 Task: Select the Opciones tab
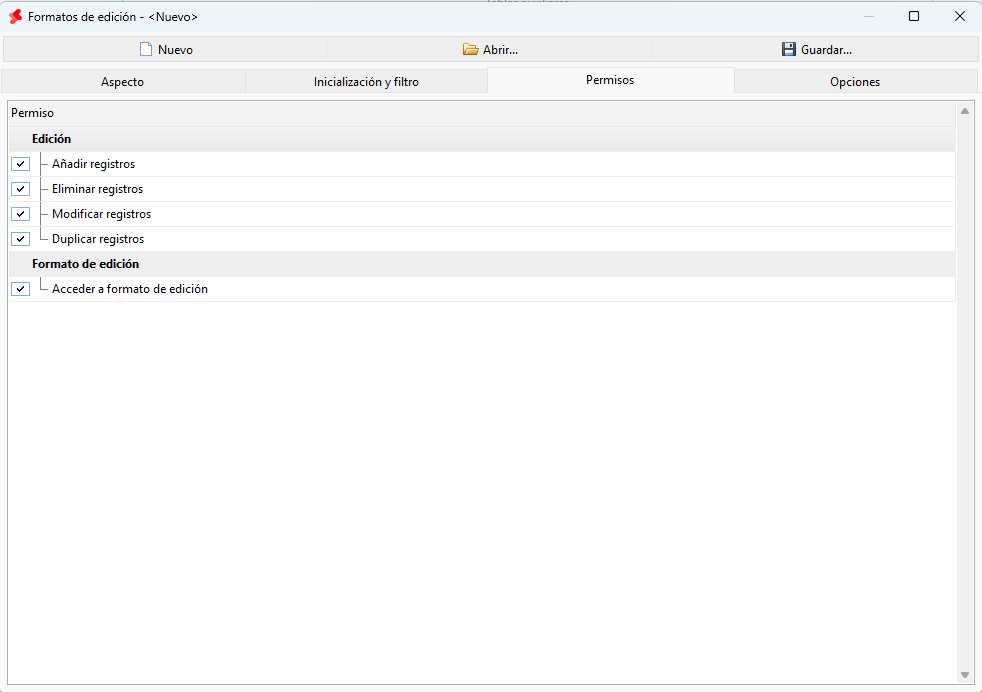point(855,82)
